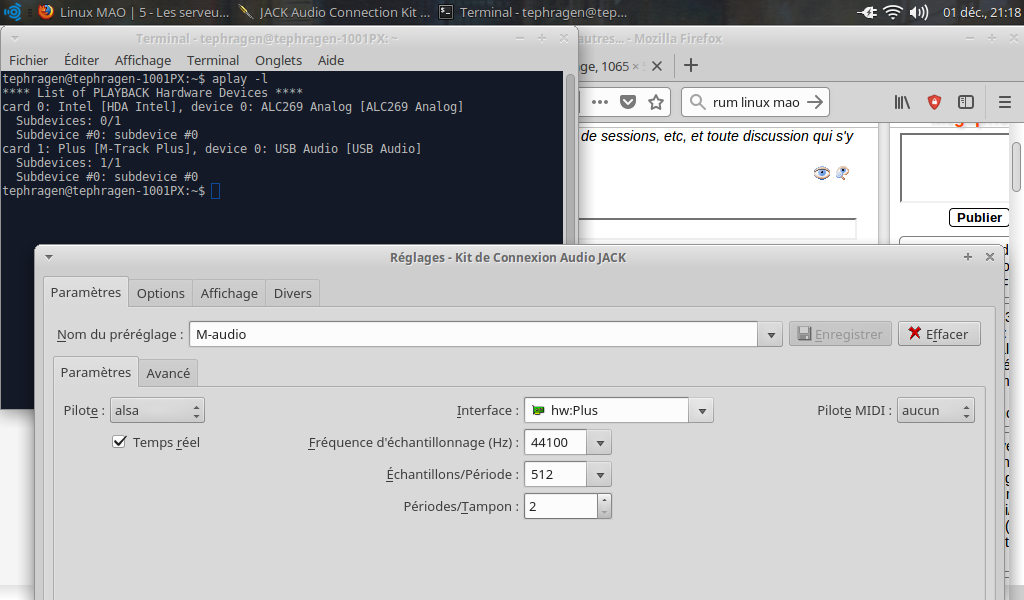Open Firefox library icon
This screenshot has width=1024, height=600.
[x=902, y=102]
